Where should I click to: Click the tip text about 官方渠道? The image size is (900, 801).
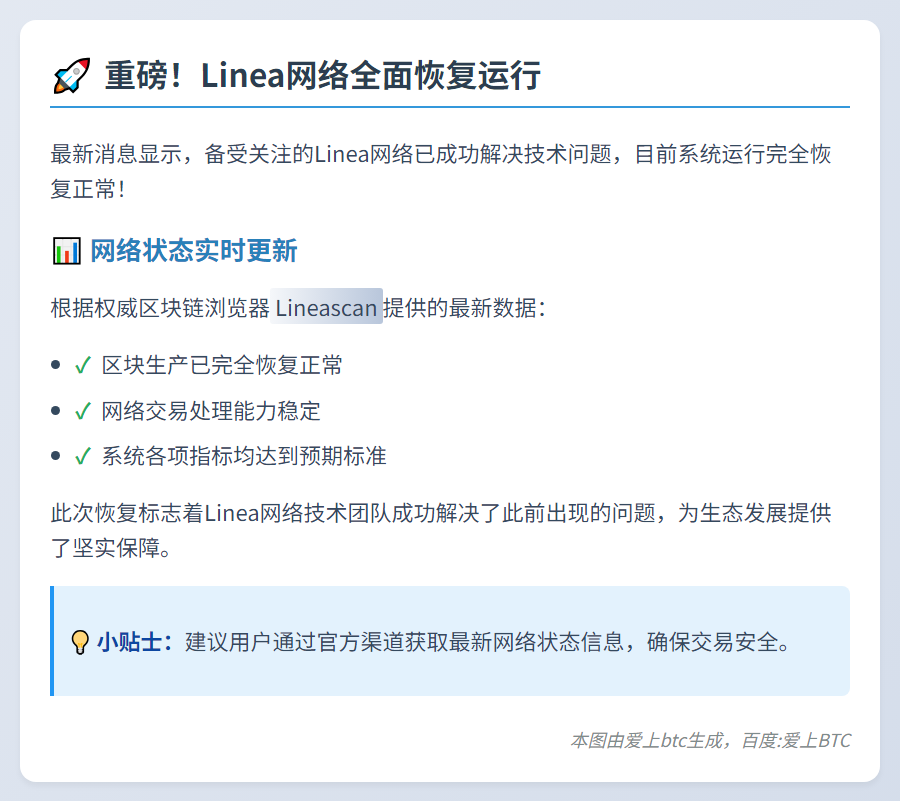click(x=488, y=642)
